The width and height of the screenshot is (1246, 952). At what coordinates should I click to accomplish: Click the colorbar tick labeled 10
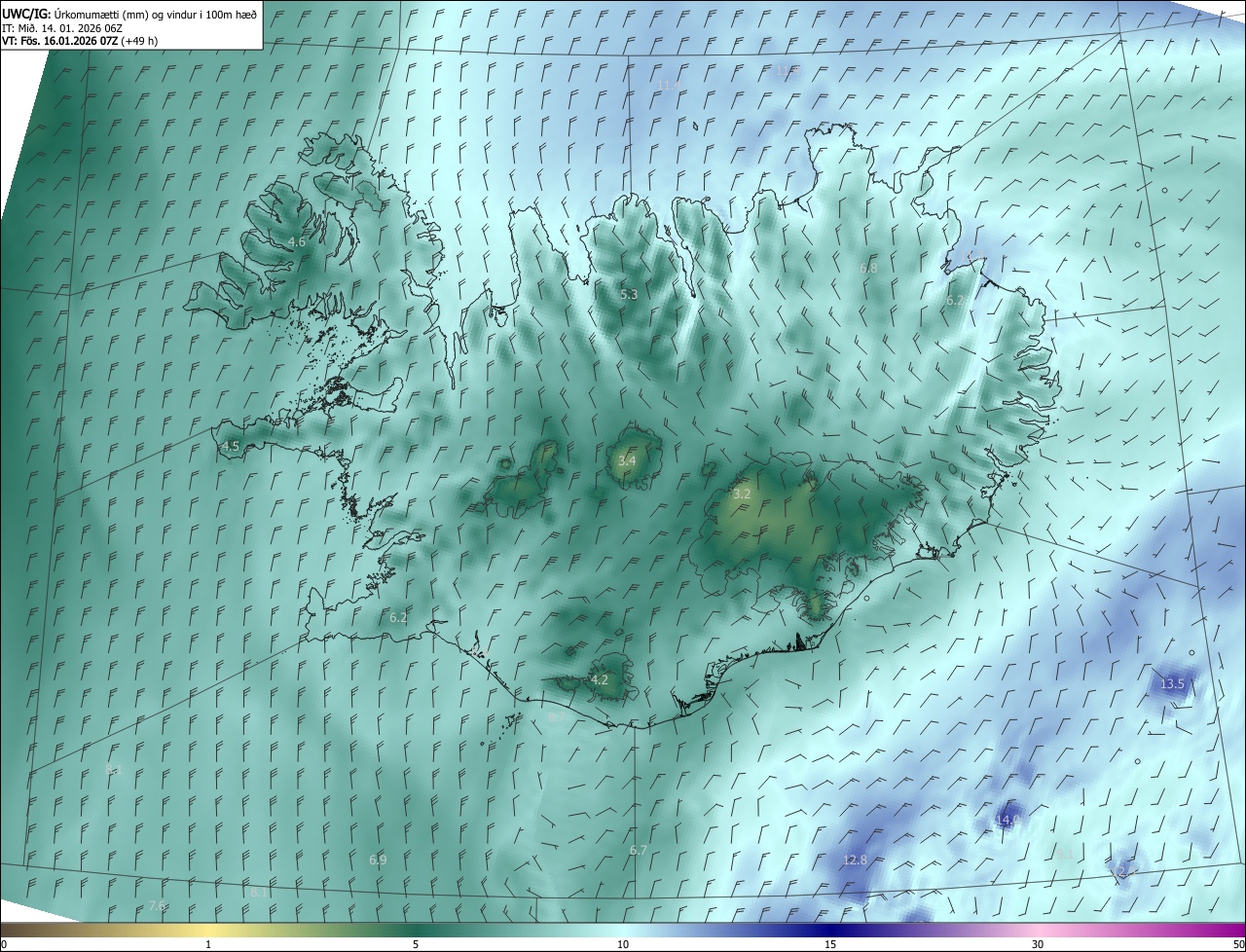[x=623, y=945]
